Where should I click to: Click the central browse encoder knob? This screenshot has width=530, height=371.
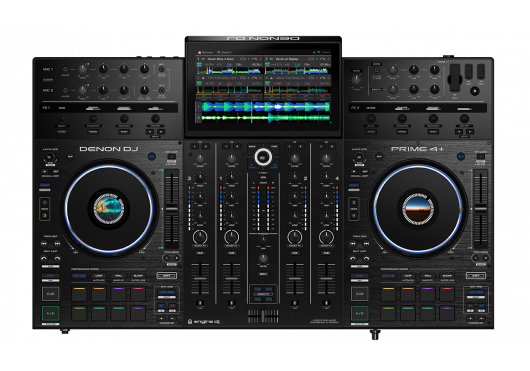pos(263,157)
